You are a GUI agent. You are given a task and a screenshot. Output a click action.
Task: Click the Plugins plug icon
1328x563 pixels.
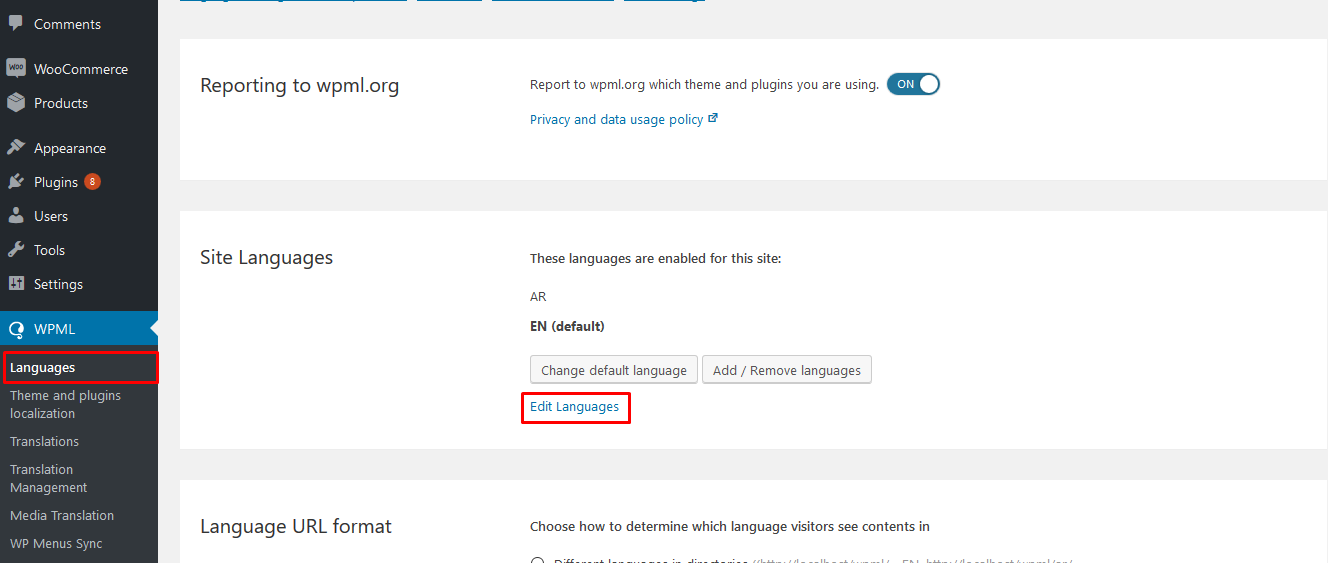(16, 182)
